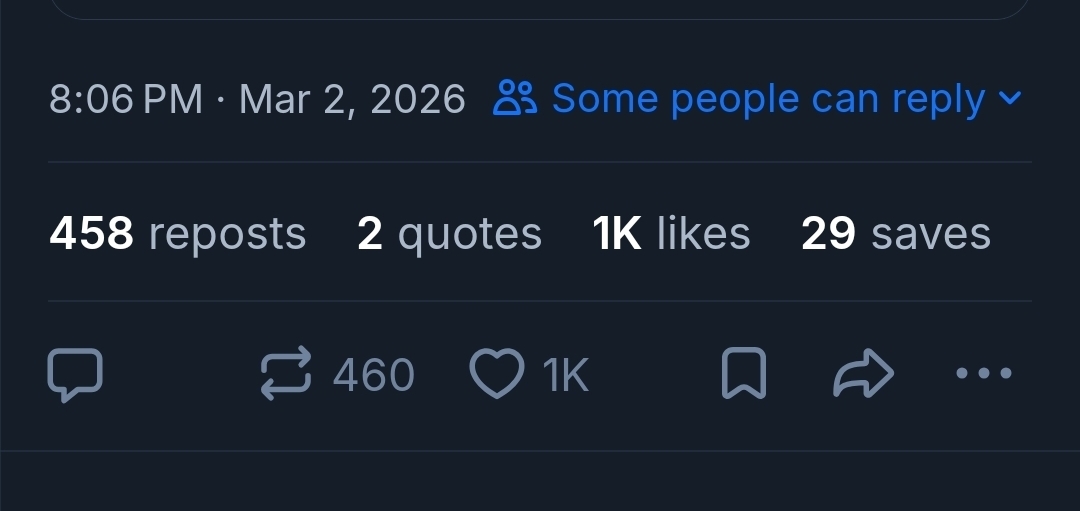Click the people icon beside reply settings
1080x511 pixels.
[515, 98]
